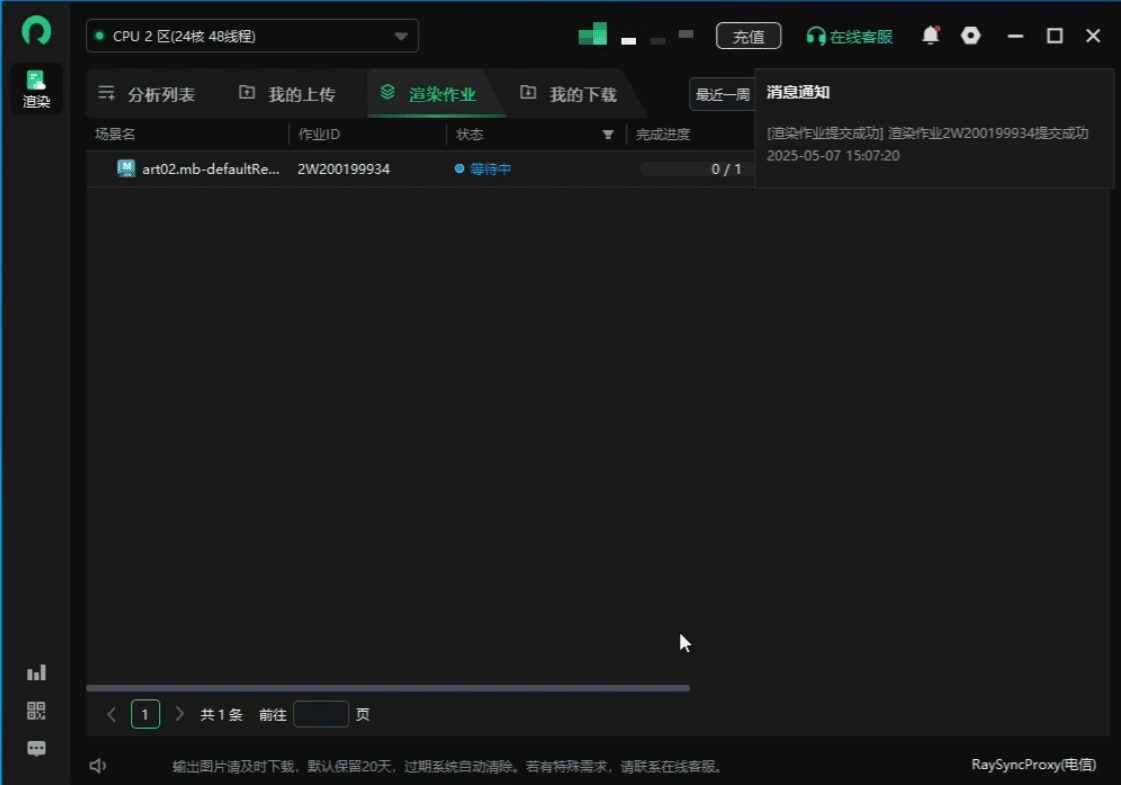Open the CPU 2 区 zone selector

pos(251,35)
